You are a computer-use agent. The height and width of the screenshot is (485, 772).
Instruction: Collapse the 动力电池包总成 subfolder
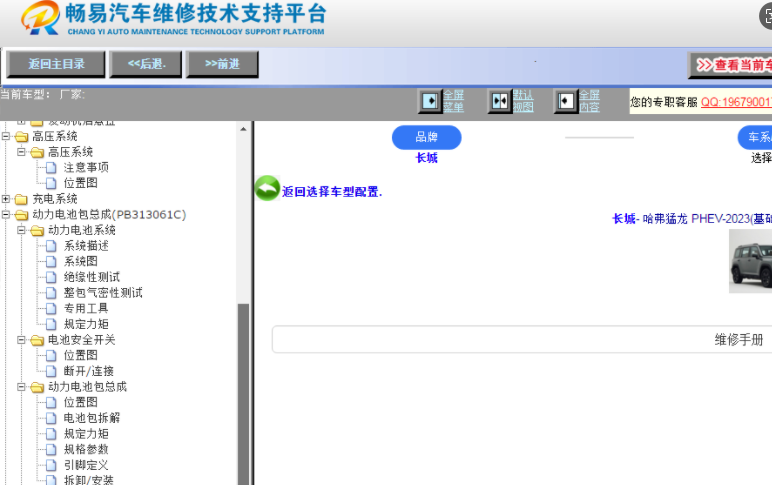[x=22, y=387]
